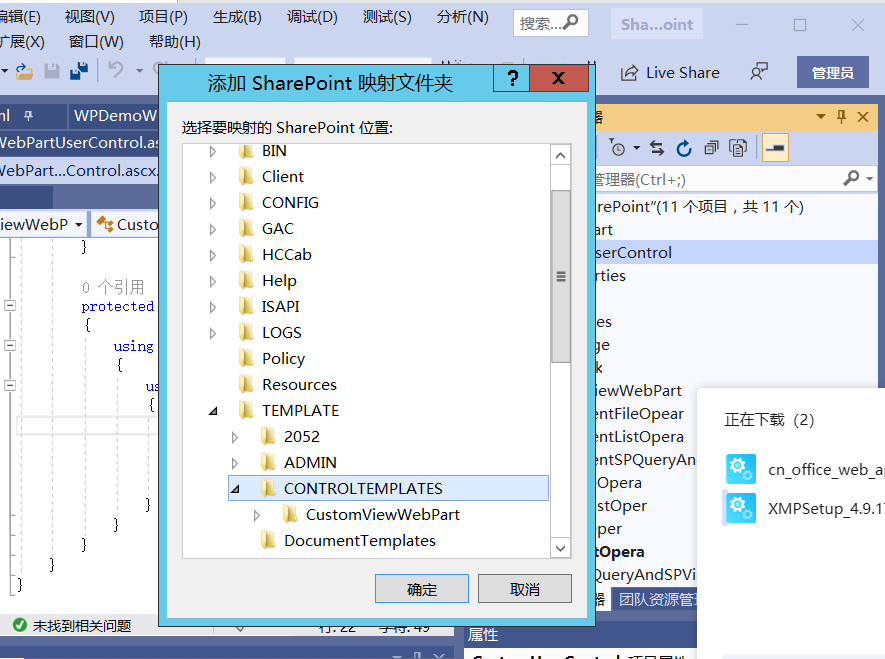
Task: Toggle the pin on the editor document tab
Action: click(28, 116)
